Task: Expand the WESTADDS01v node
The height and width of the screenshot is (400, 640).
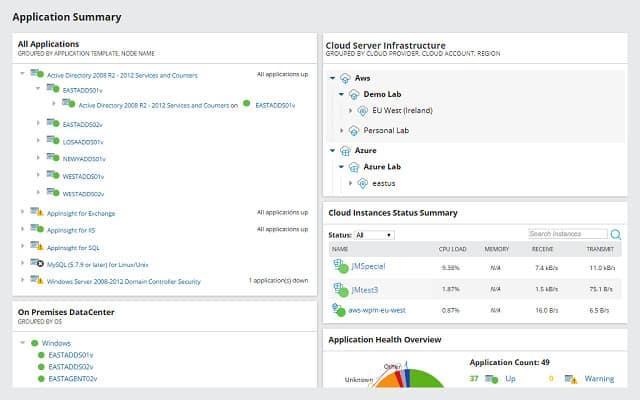Action: pyautogui.click(x=38, y=175)
